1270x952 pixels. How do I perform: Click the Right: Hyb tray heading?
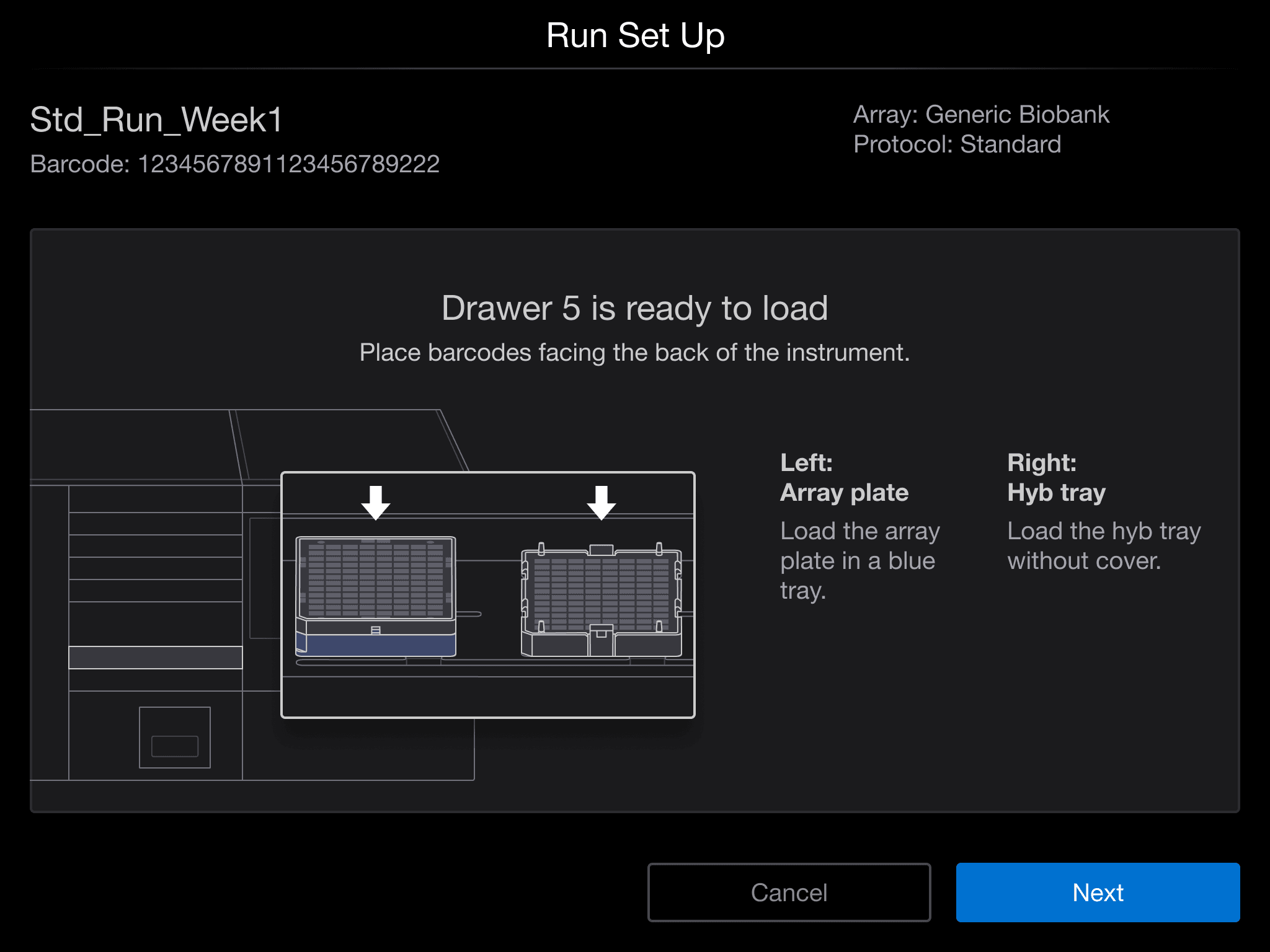[1056, 478]
